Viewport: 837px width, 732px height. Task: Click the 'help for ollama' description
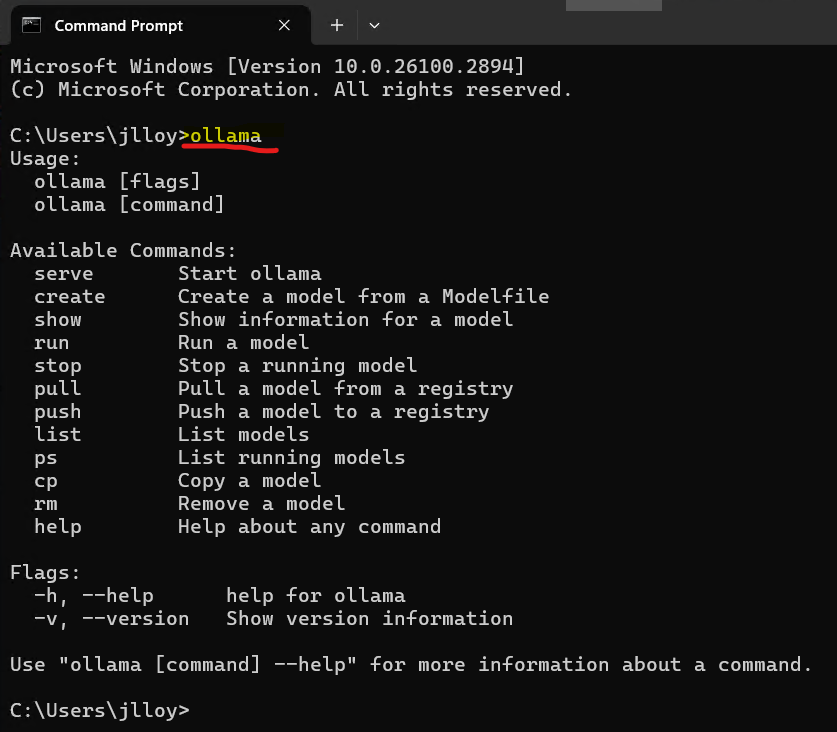click(x=315, y=596)
